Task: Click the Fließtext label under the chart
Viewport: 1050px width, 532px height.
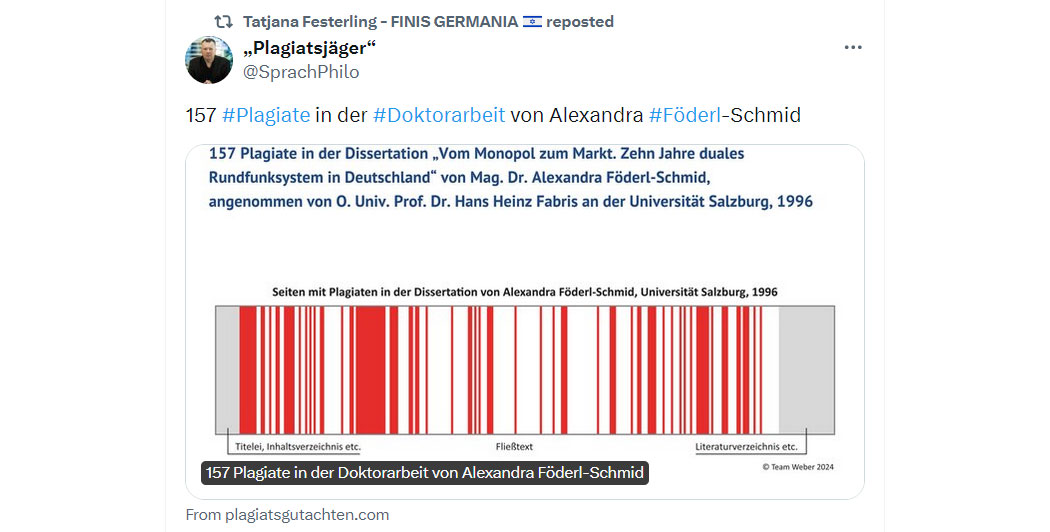Action: coord(514,446)
